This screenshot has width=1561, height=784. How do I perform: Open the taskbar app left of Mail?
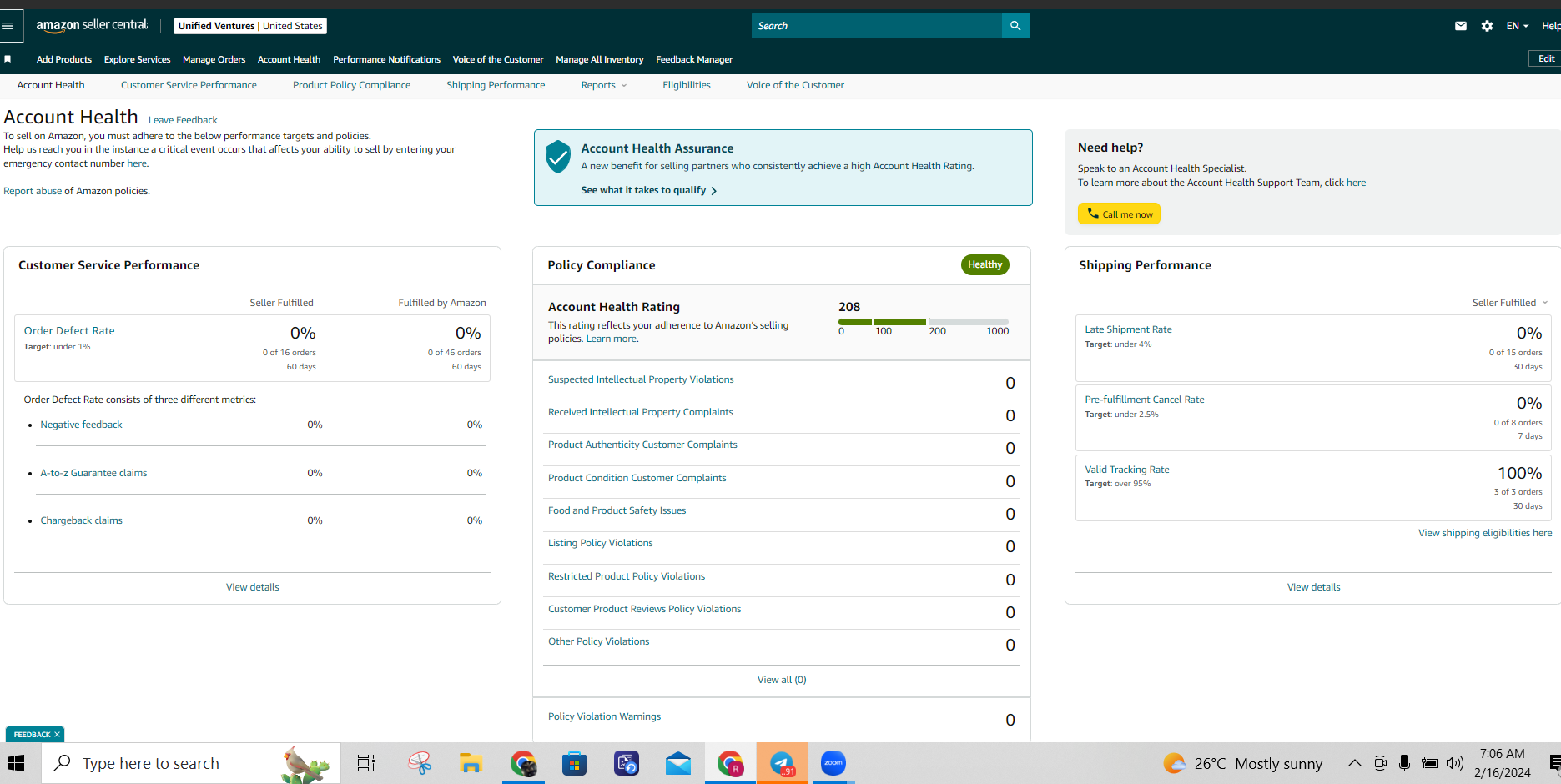[x=627, y=763]
